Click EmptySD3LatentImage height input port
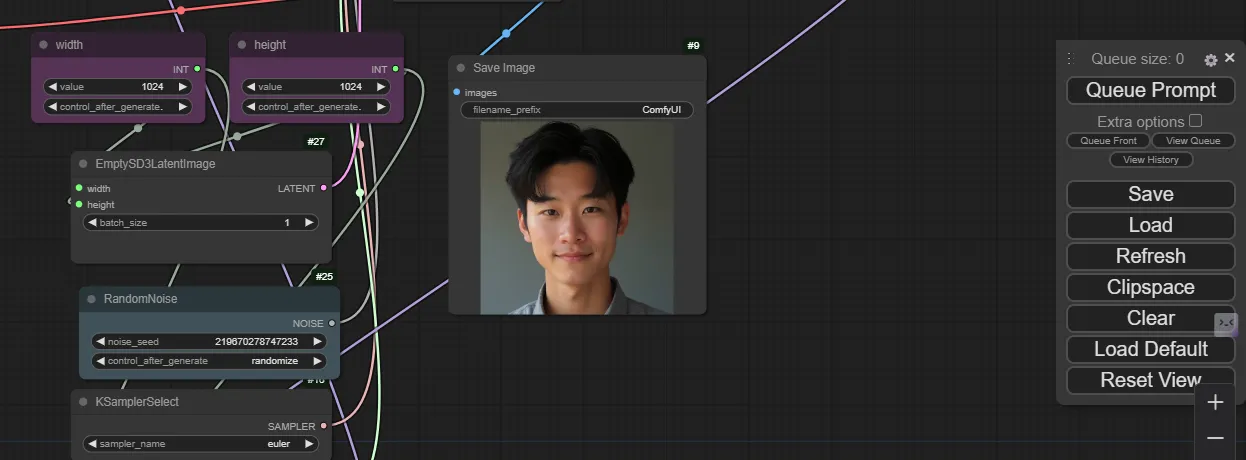1246x460 pixels. point(79,204)
